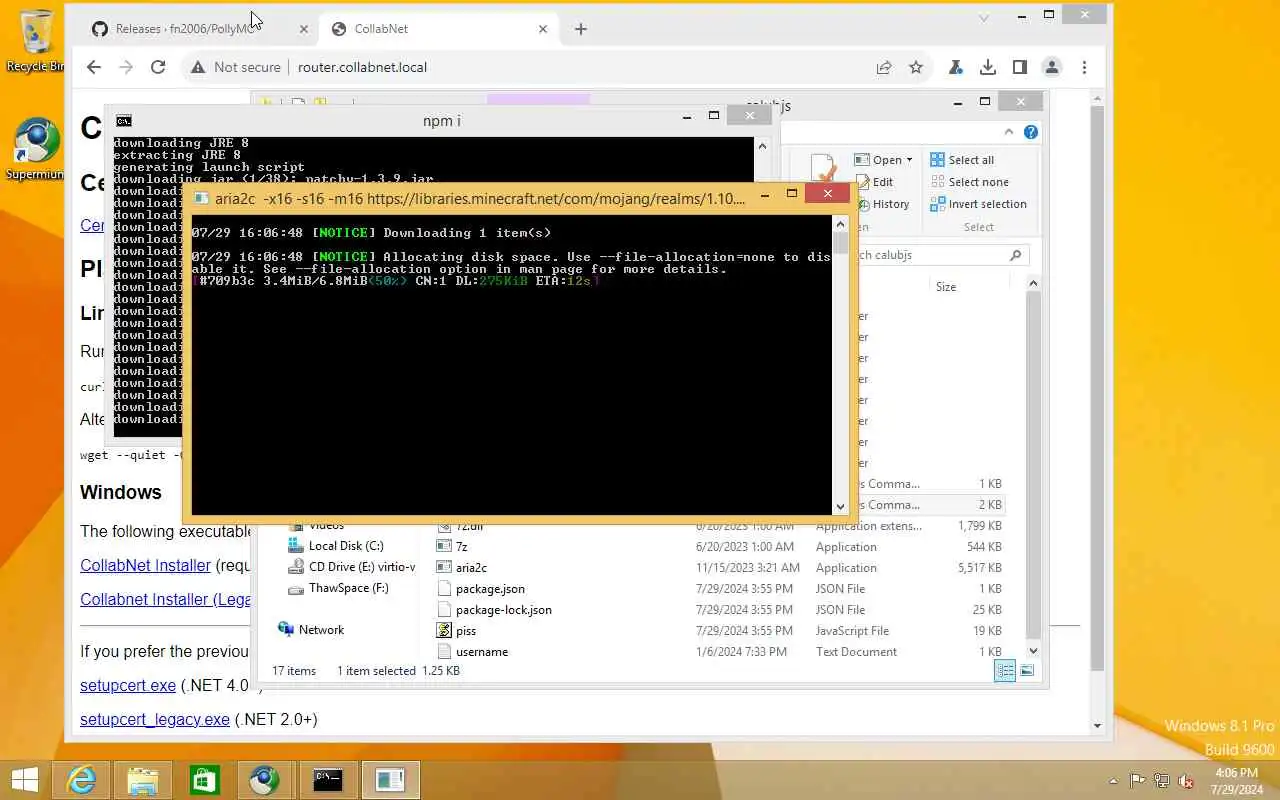Go back in the browser
The width and height of the screenshot is (1280, 800).
click(x=94, y=67)
